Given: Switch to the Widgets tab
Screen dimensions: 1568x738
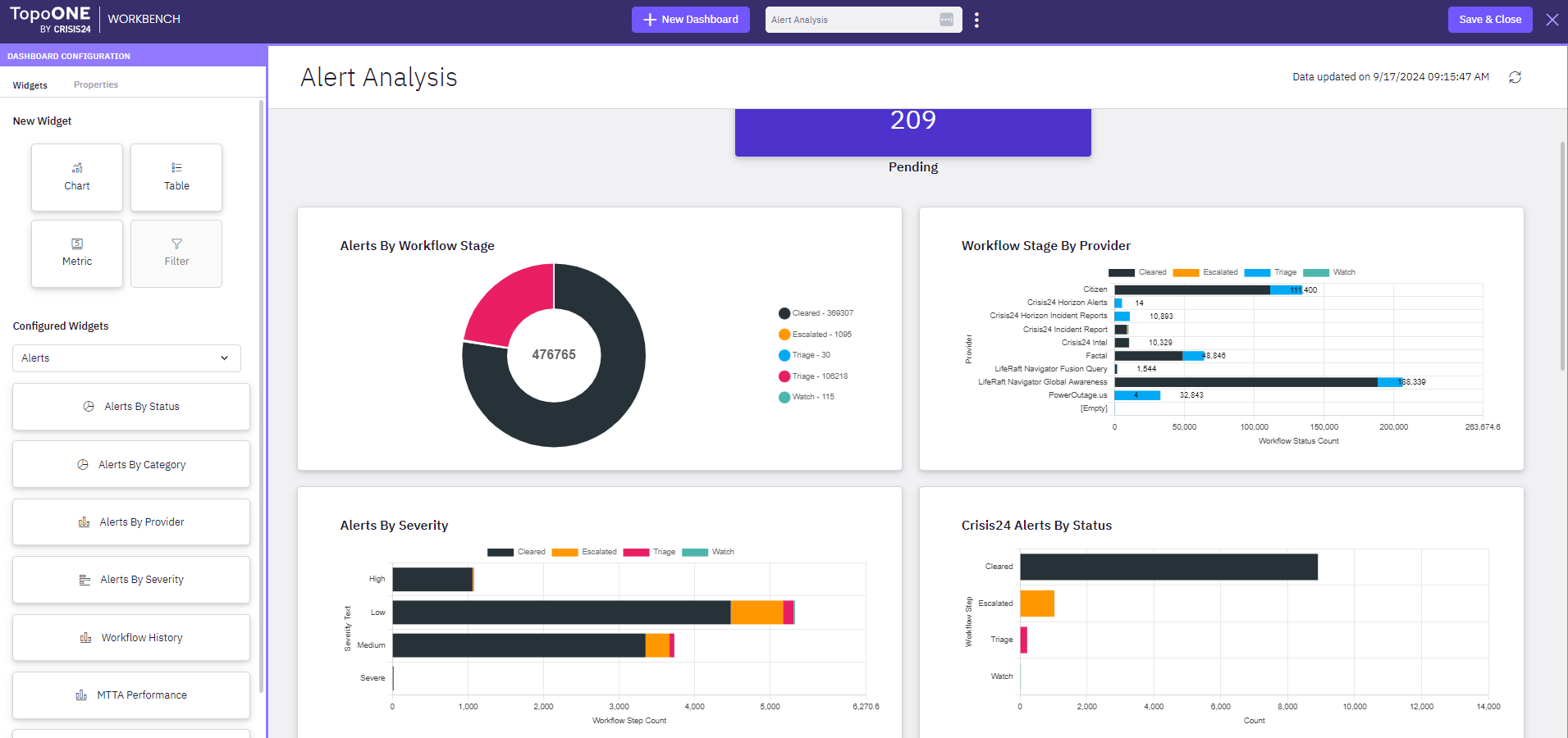Looking at the screenshot, I should [30, 85].
